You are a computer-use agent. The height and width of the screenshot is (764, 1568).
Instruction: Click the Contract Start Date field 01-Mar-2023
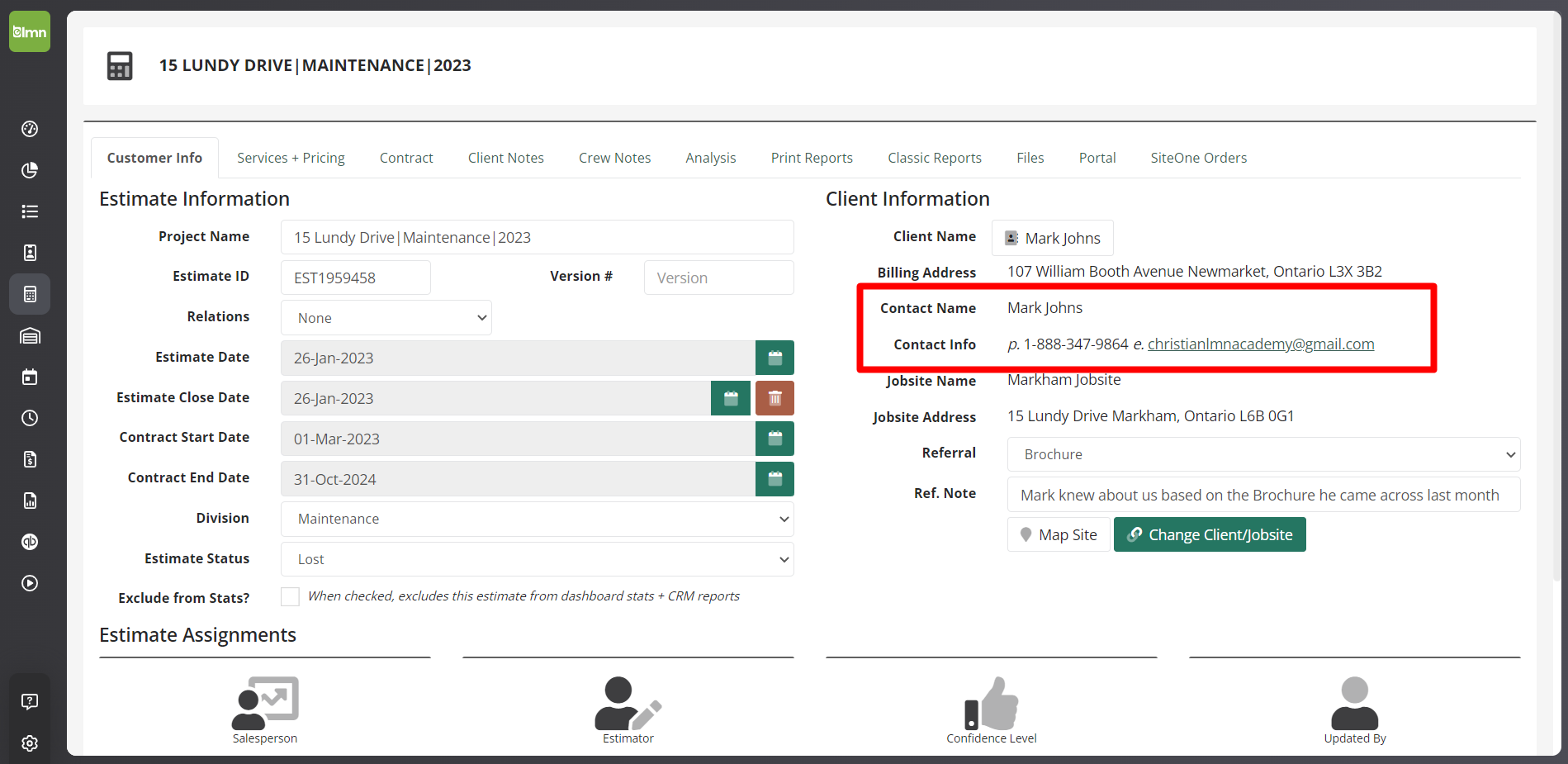(x=518, y=439)
